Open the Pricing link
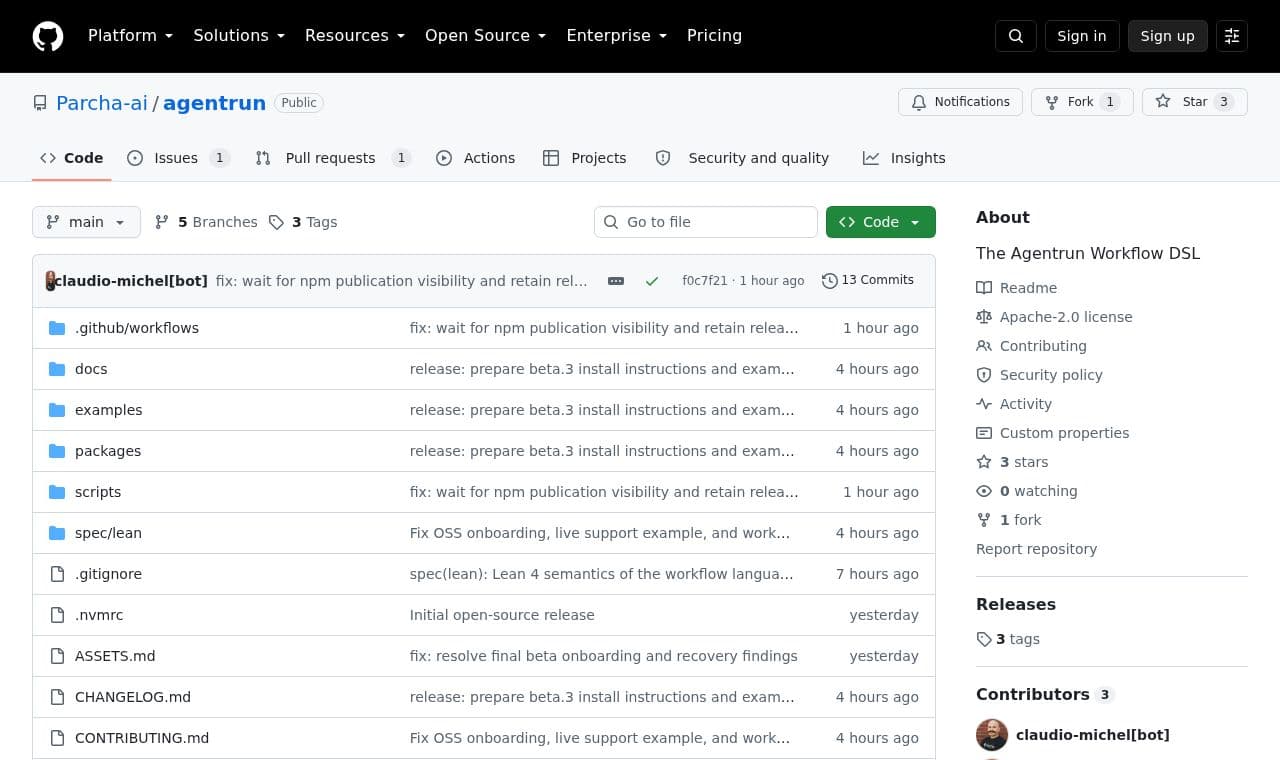 pyautogui.click(x=714, y=36)
